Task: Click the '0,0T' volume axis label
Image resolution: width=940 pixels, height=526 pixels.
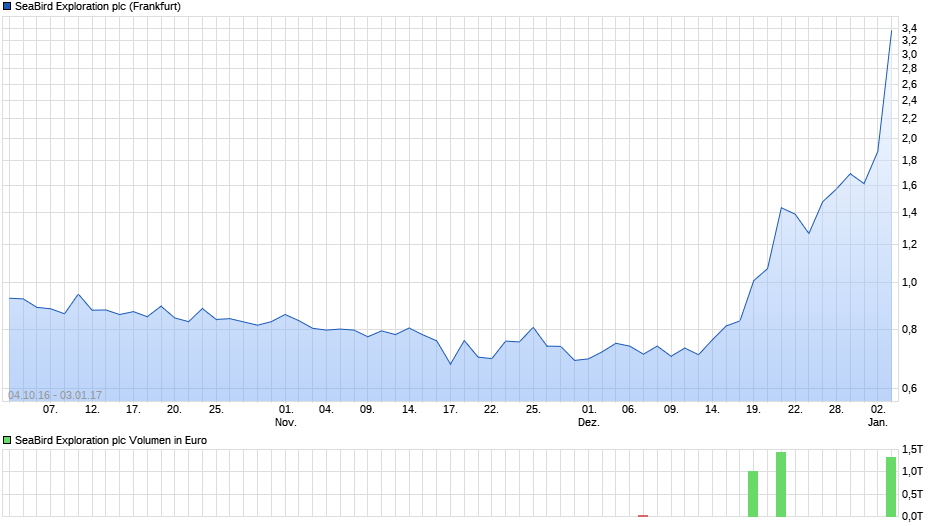Action: coord(912,516)
